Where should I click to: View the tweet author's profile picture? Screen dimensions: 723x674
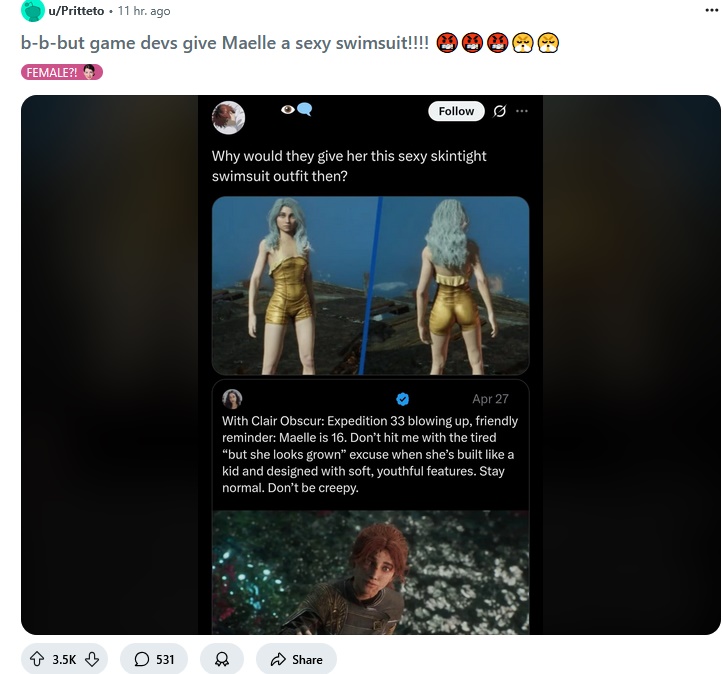coord(228,118)
